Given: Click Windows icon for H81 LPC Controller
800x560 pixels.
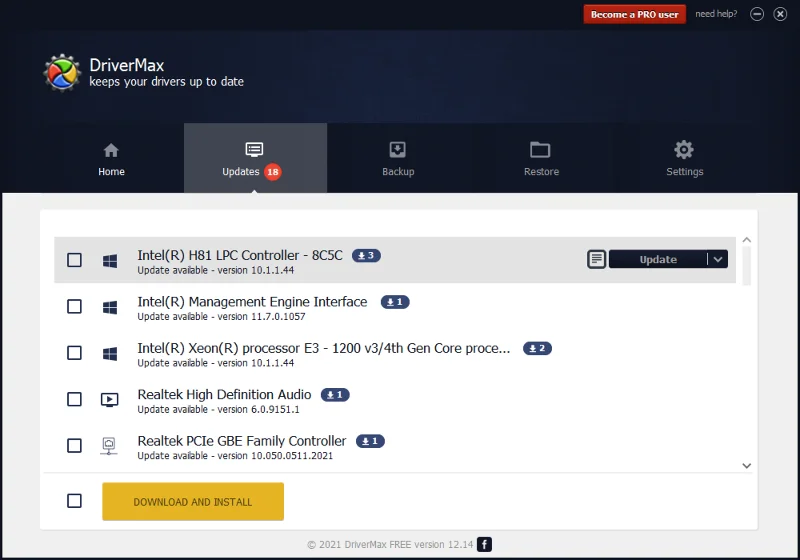Looking at the screenshot, I should [x=110, y=261].
